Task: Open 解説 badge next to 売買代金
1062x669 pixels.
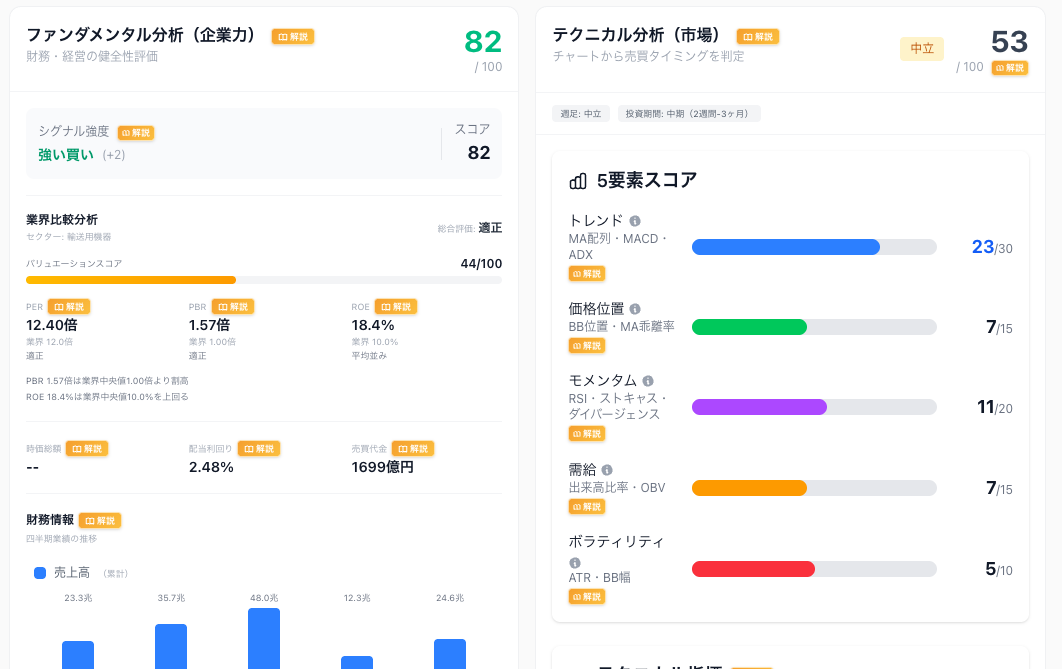Action: pyautogui.click(x=413, y=449)
